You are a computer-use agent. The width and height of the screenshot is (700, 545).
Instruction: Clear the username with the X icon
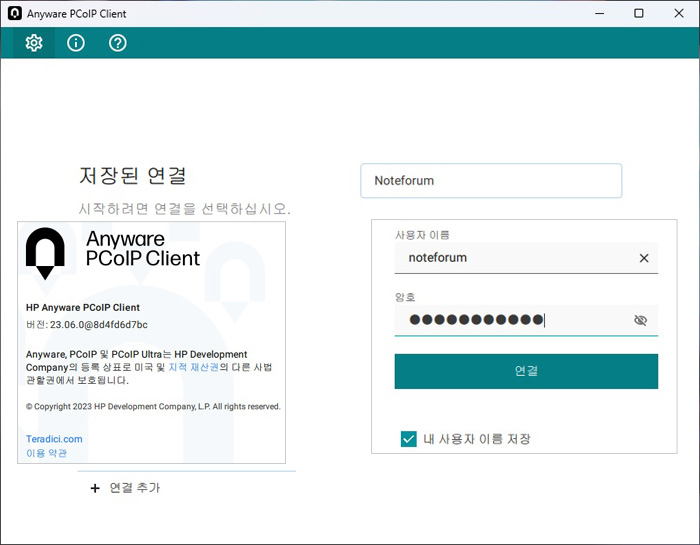[x=644, y=258]
